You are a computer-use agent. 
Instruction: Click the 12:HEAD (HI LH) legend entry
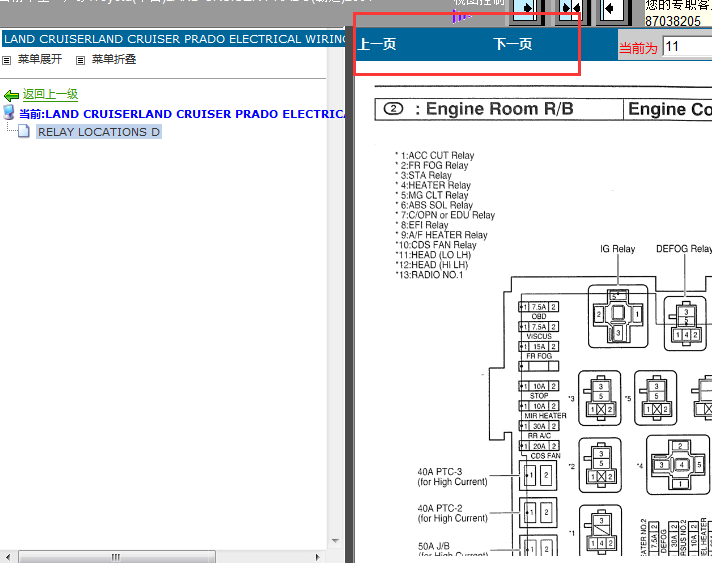pos(431,265)
